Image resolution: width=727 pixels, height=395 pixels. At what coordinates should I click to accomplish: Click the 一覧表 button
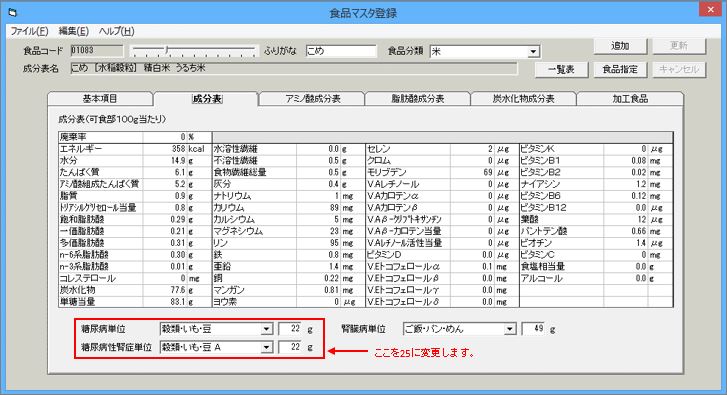561,70
